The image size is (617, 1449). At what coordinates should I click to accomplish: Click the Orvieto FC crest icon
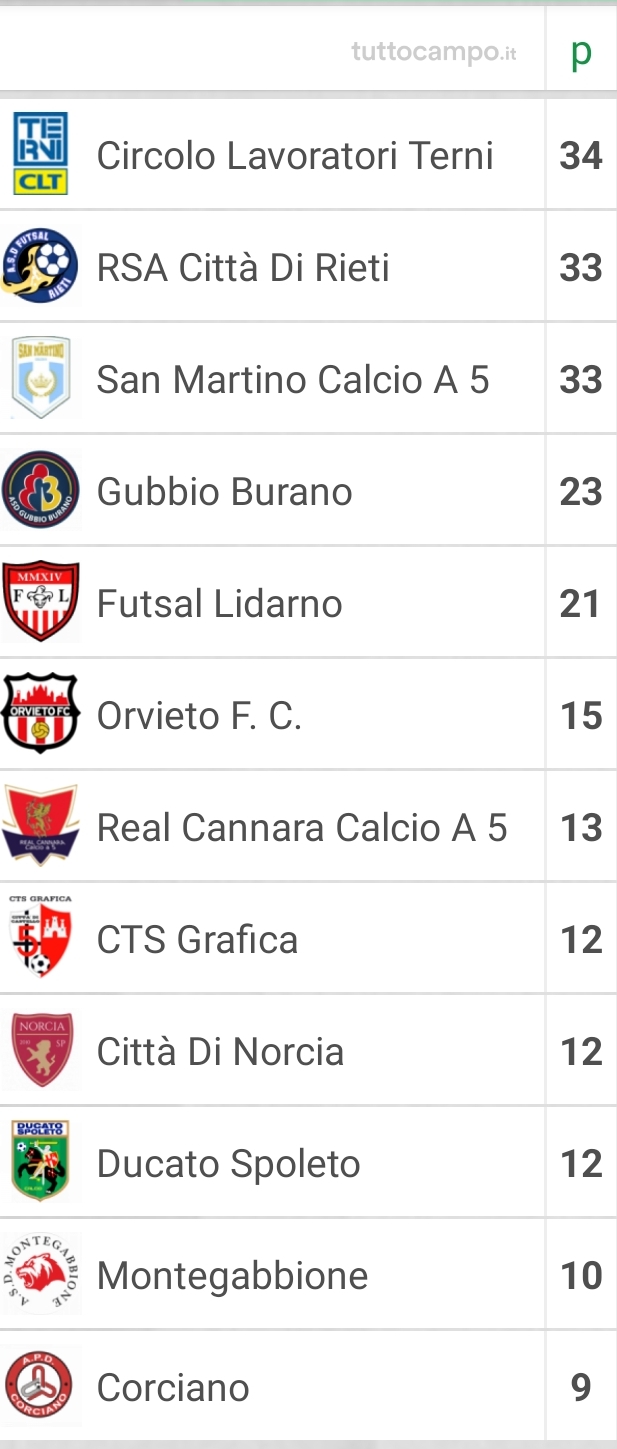pyautogui.click(x=40, y=714)
